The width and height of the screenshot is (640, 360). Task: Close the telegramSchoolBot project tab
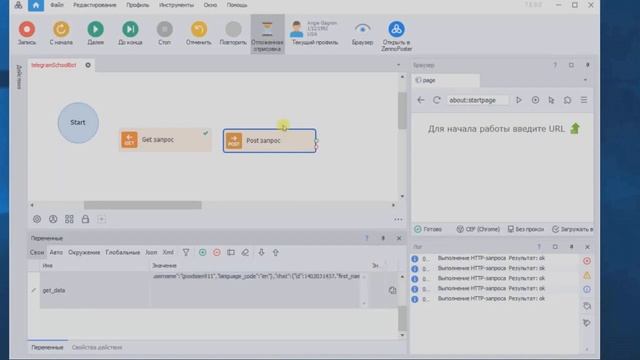(x=88, y=65)
